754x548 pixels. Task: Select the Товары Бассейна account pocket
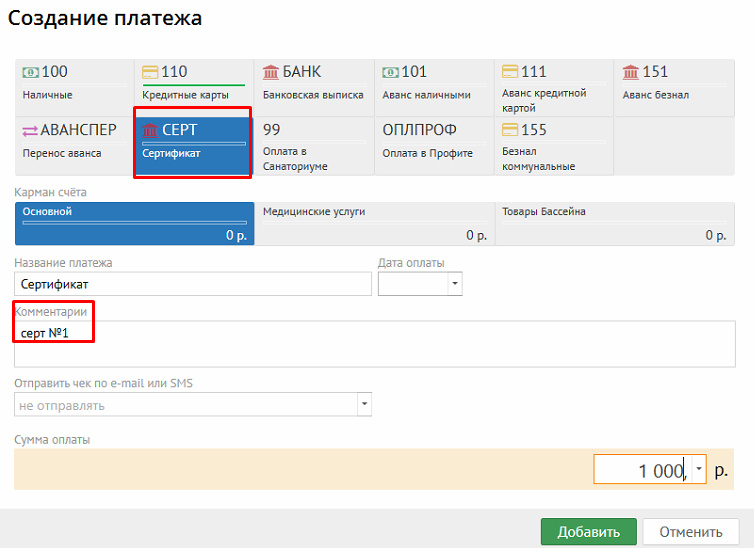[613, 223]
